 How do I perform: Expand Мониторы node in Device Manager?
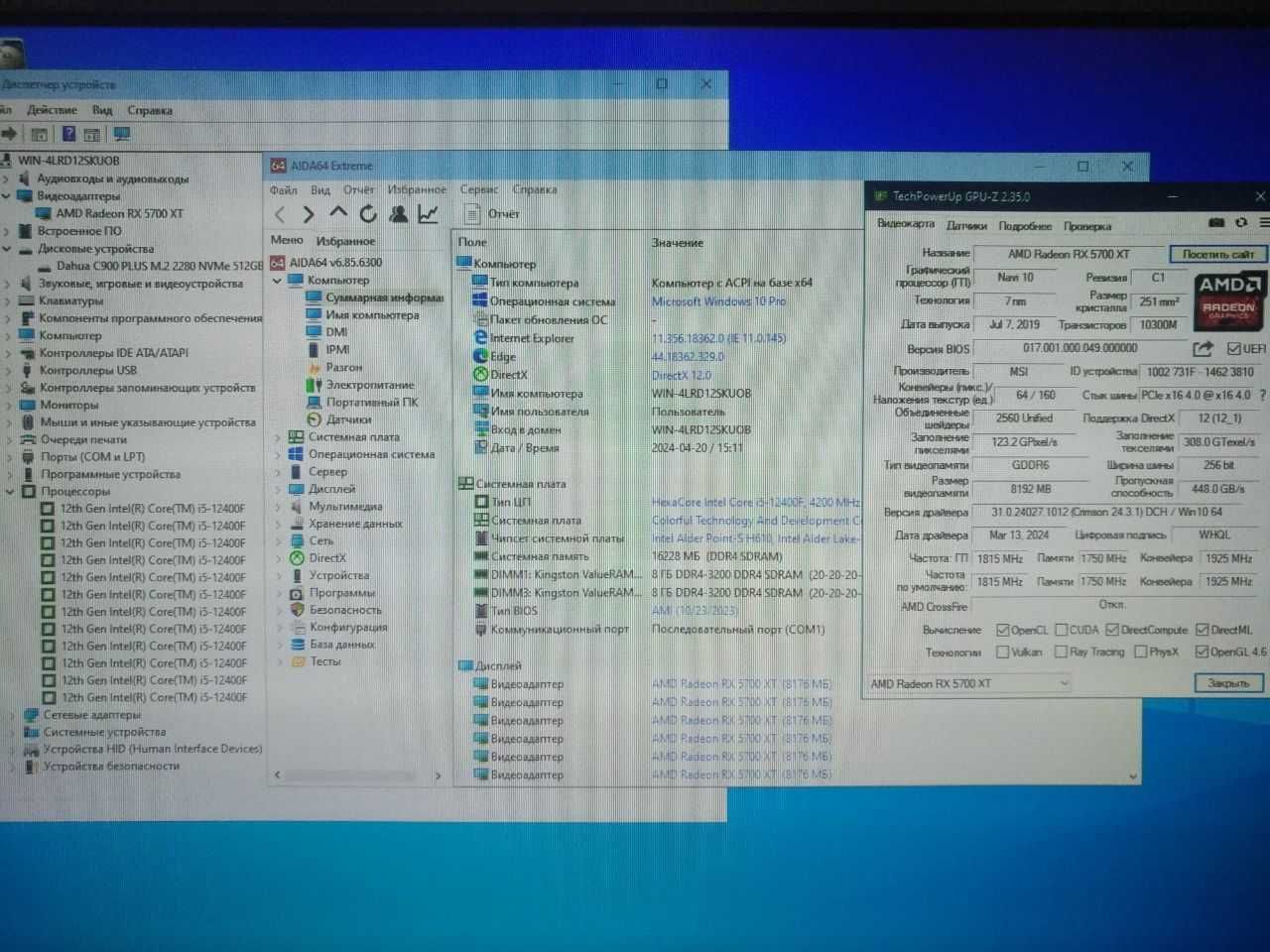(9, 405)
